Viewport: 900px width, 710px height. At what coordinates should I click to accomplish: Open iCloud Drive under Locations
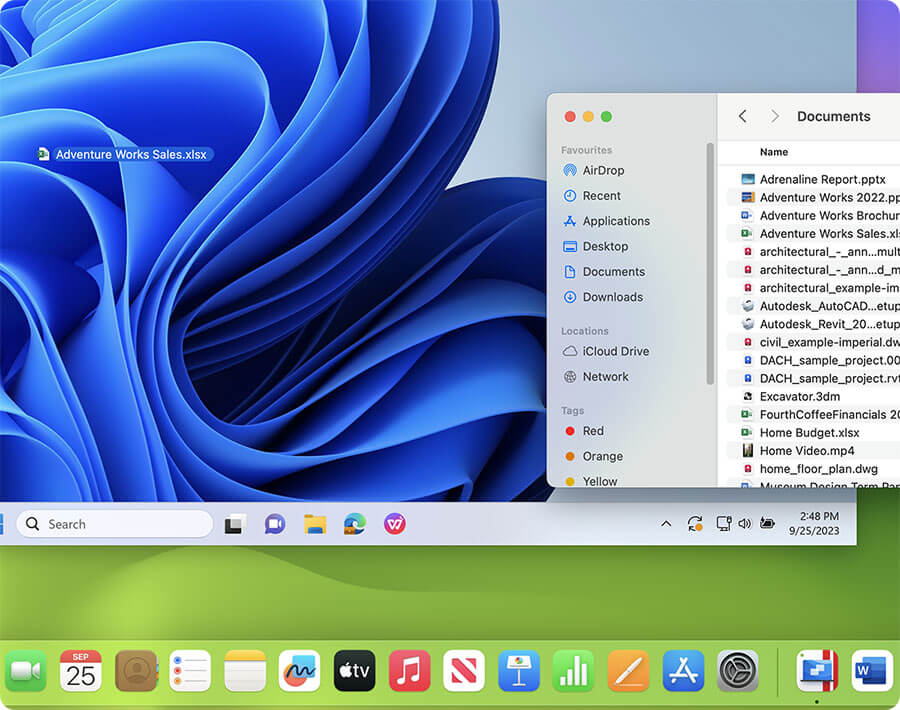(615, 352)
